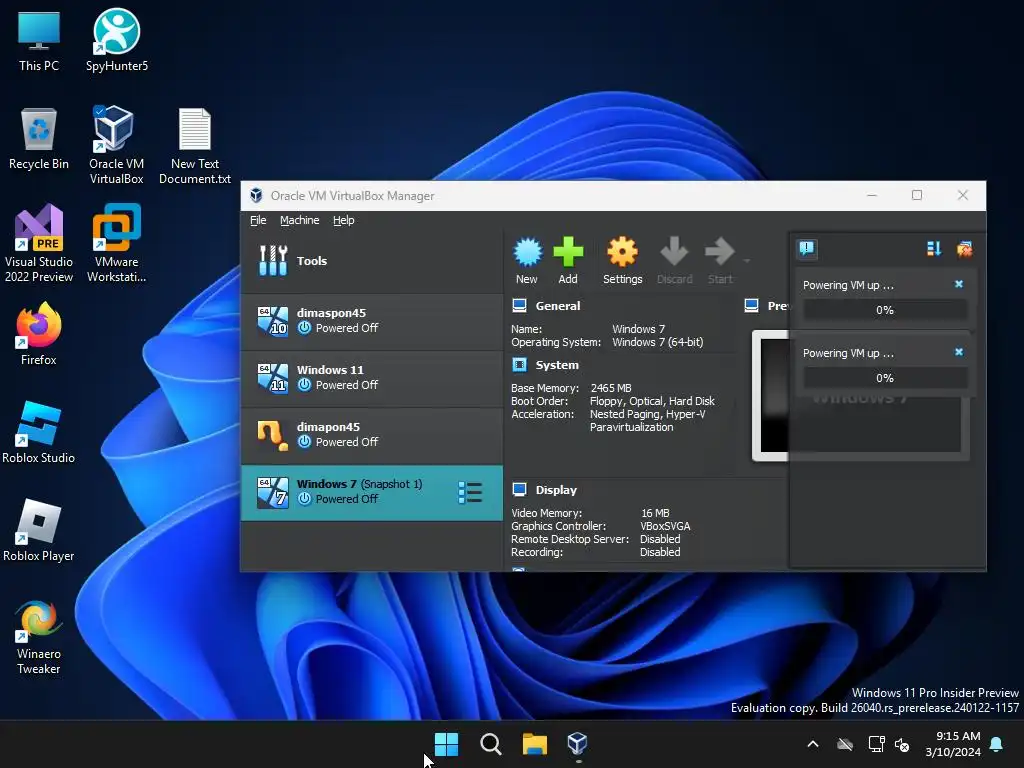This screenshot has width=1024, height=768.
Task: Open New Text Document.txt file
Action: pyautogui.click(x=195, y=146)
